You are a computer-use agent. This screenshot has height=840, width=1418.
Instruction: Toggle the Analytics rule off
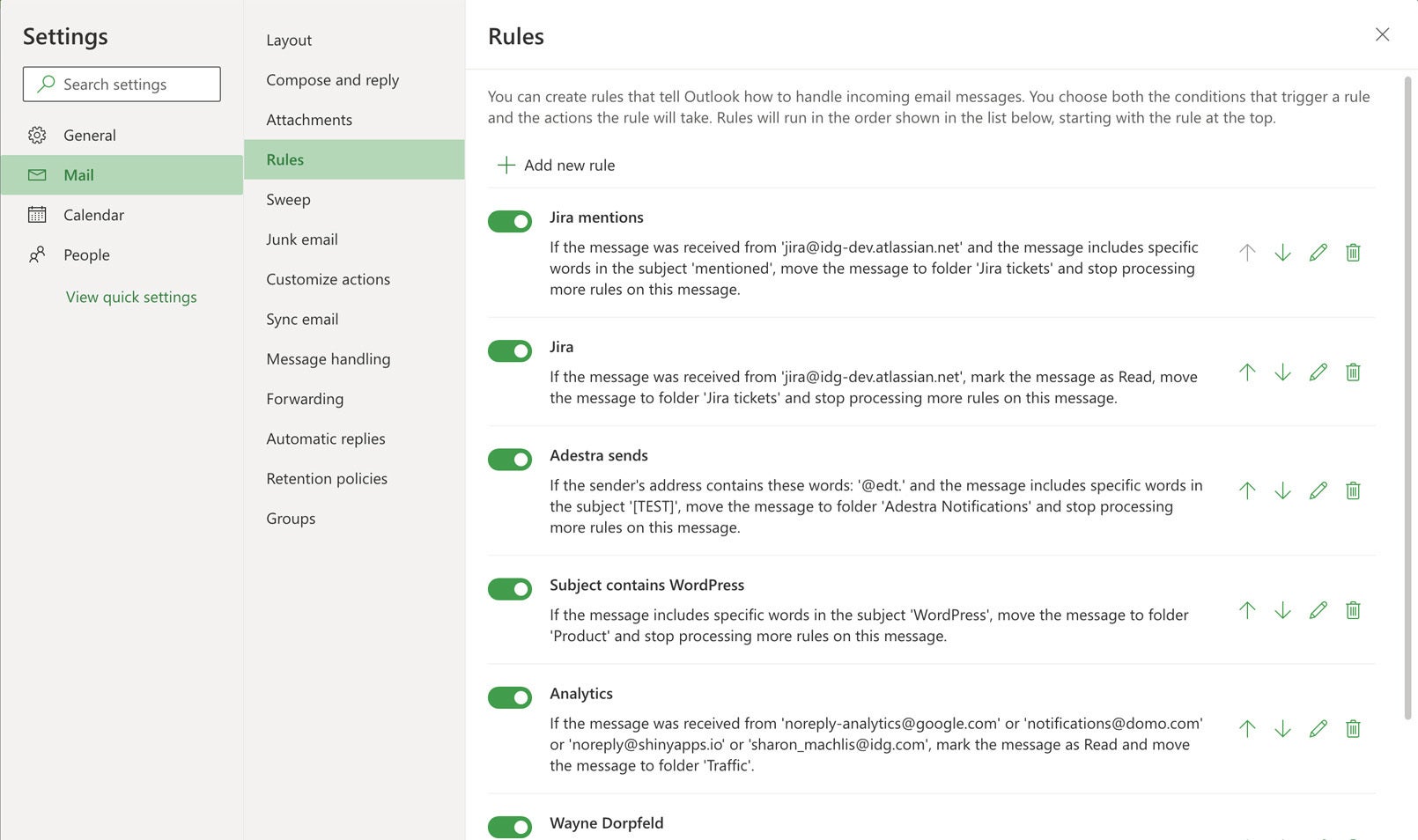(x=510, y=697)
